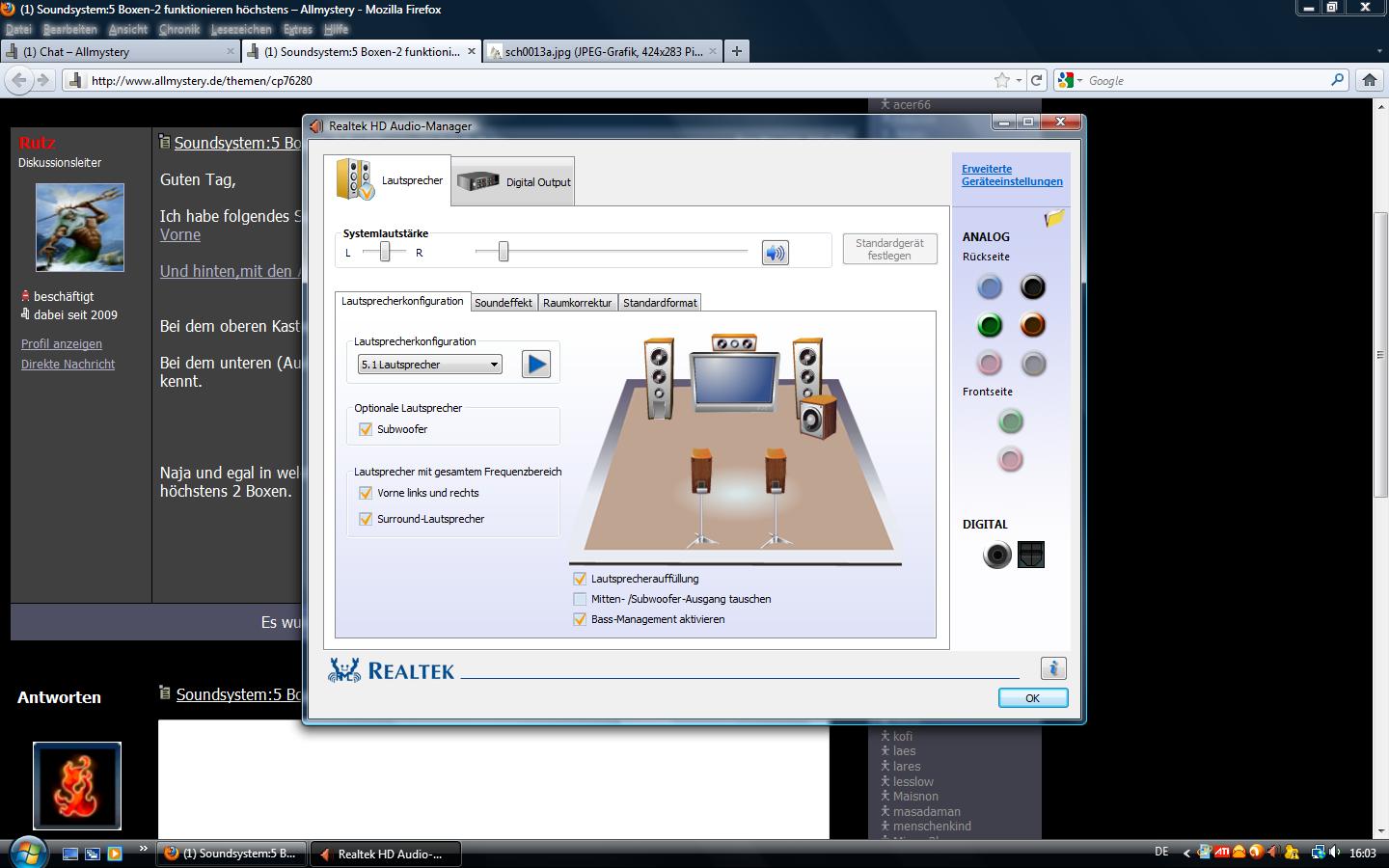Follow the Vorne link in the post
Image resolution: width=1389 pixels, height=868 pixels.
[180, 234]
